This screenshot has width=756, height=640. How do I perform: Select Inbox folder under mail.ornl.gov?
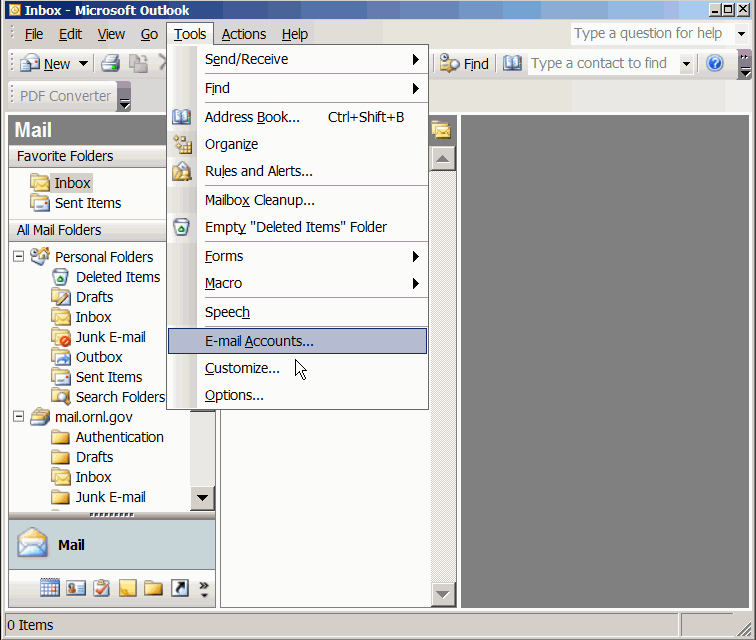coord(94,477)
